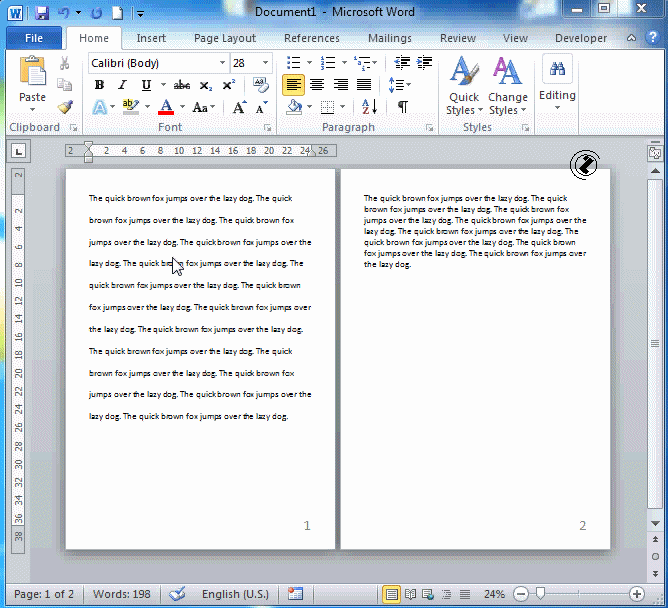The width and height of the screenshot is (668, 608).
Task: Click the Format Painter brush icon
Action: pos(65,107)
